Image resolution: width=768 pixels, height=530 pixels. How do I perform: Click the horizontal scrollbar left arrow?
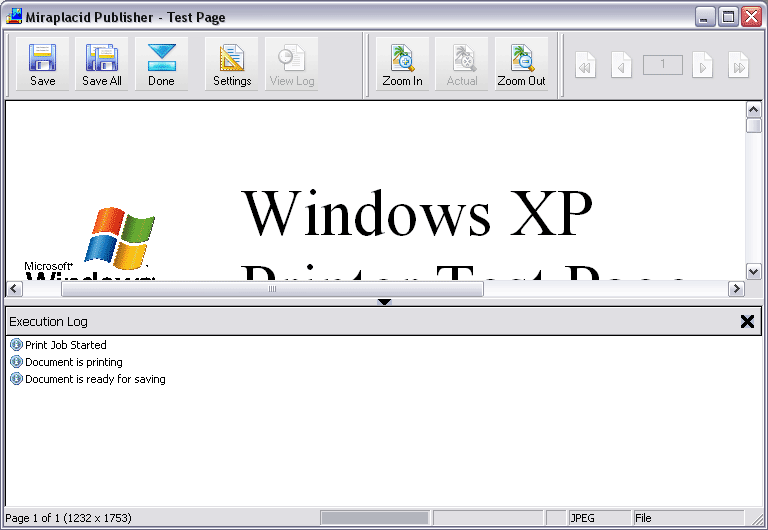[14, 289]
